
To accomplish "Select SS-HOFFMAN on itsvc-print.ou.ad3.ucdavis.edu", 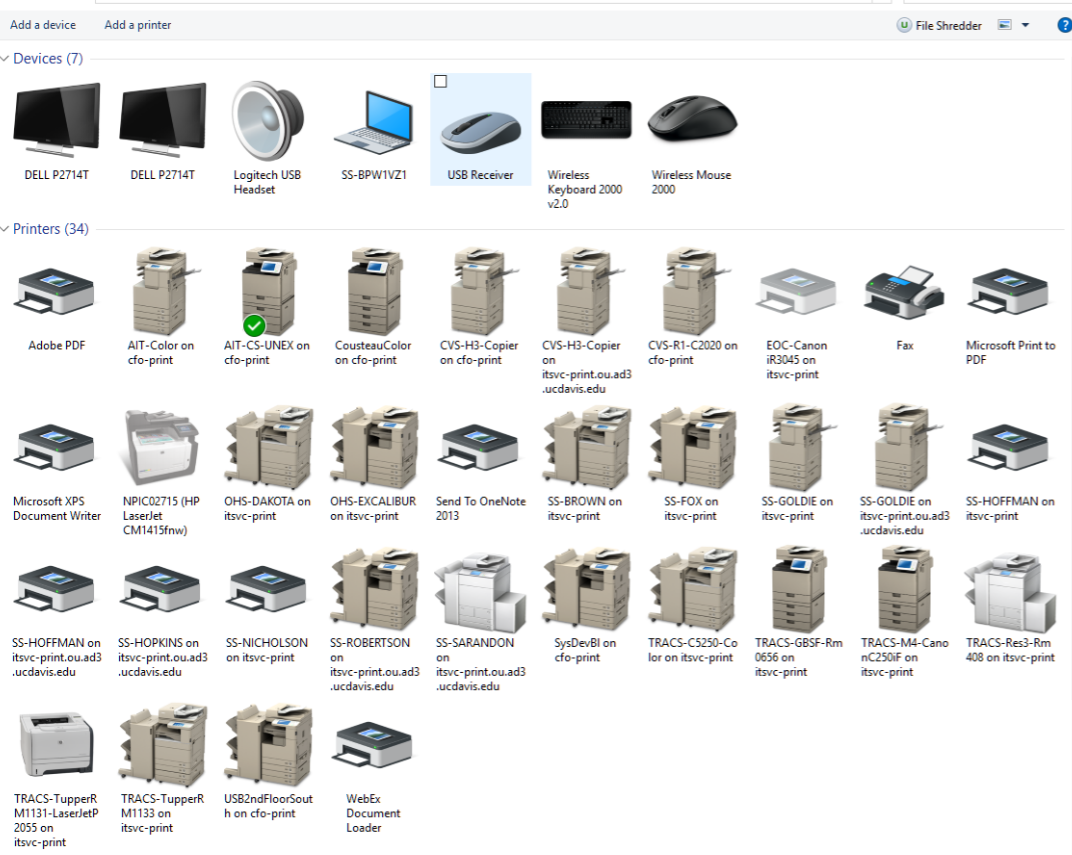I will click(x=57, y=621).
